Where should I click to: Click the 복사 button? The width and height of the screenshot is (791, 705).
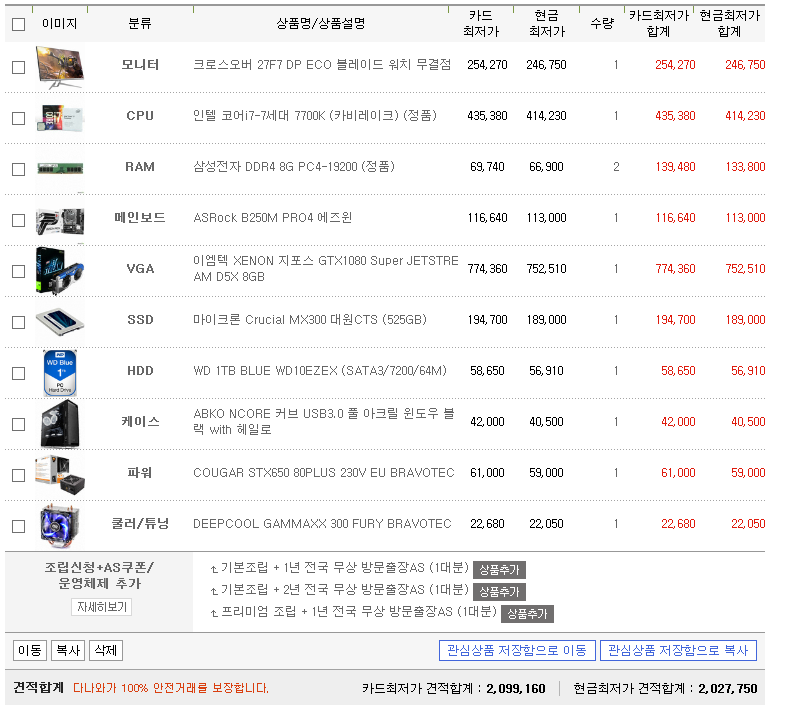68,650
